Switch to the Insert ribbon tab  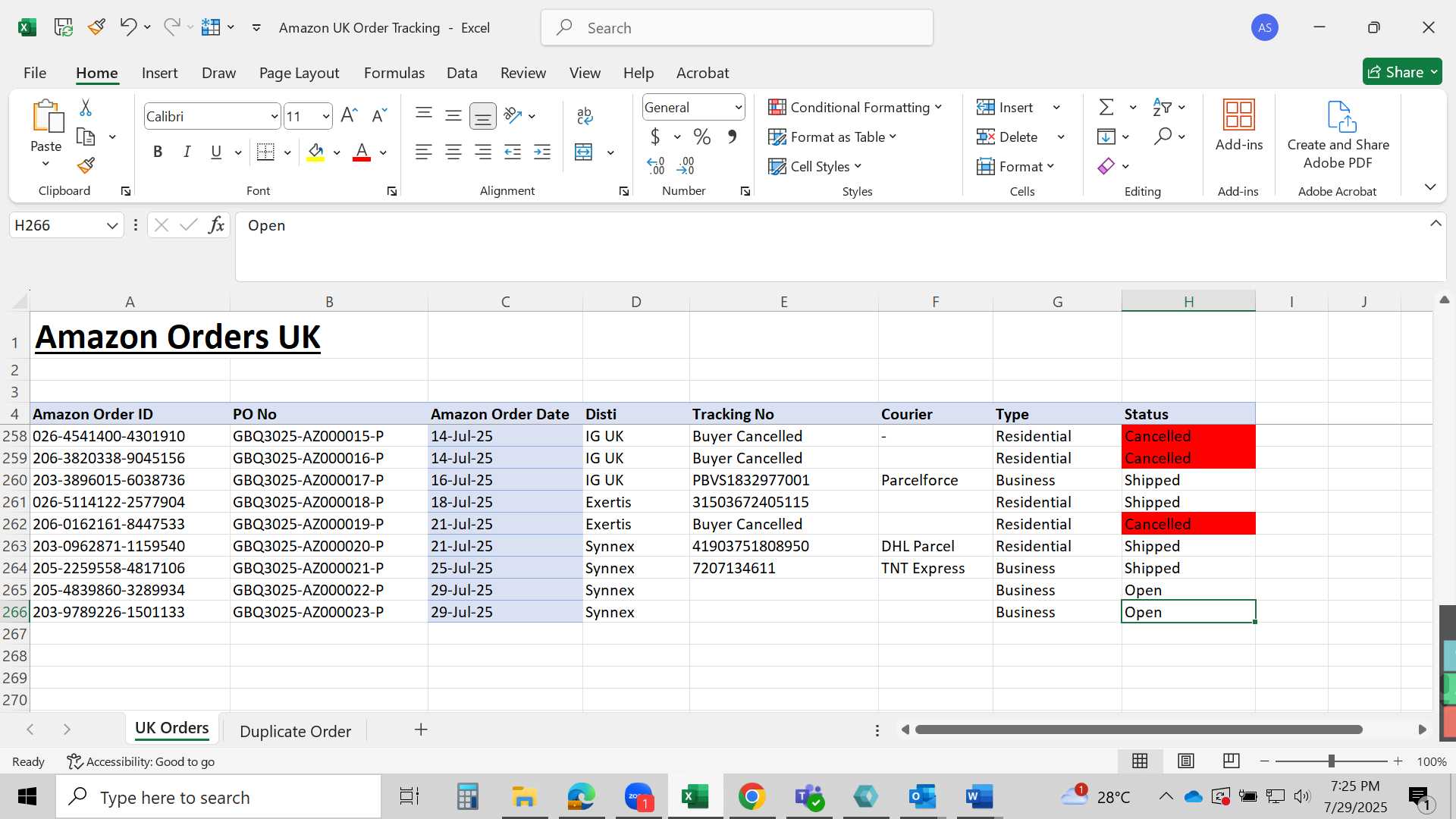pyautogui.click(x=159, y=73)
